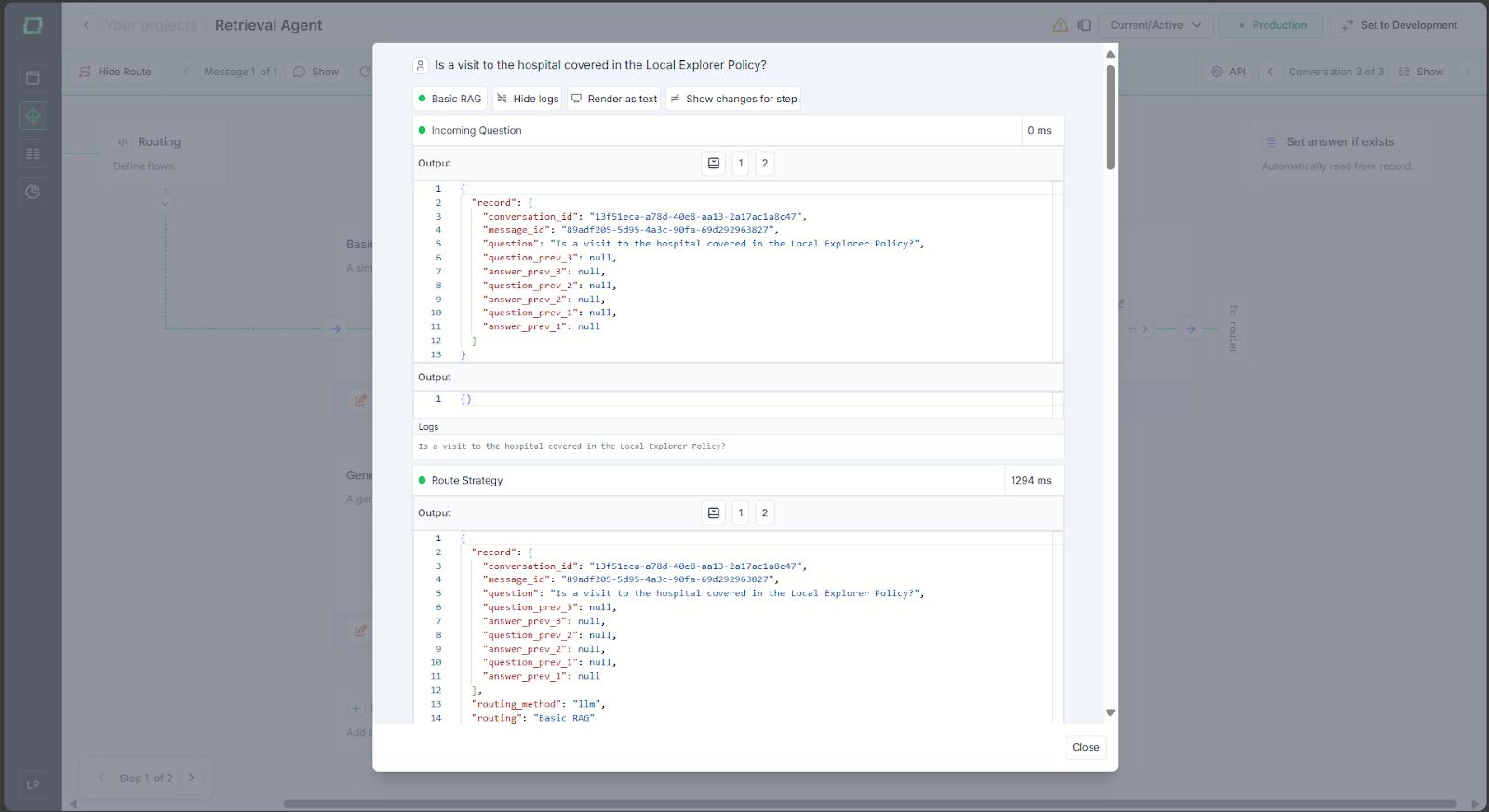Toggle Hide logs in the dialog

(528, 99)
